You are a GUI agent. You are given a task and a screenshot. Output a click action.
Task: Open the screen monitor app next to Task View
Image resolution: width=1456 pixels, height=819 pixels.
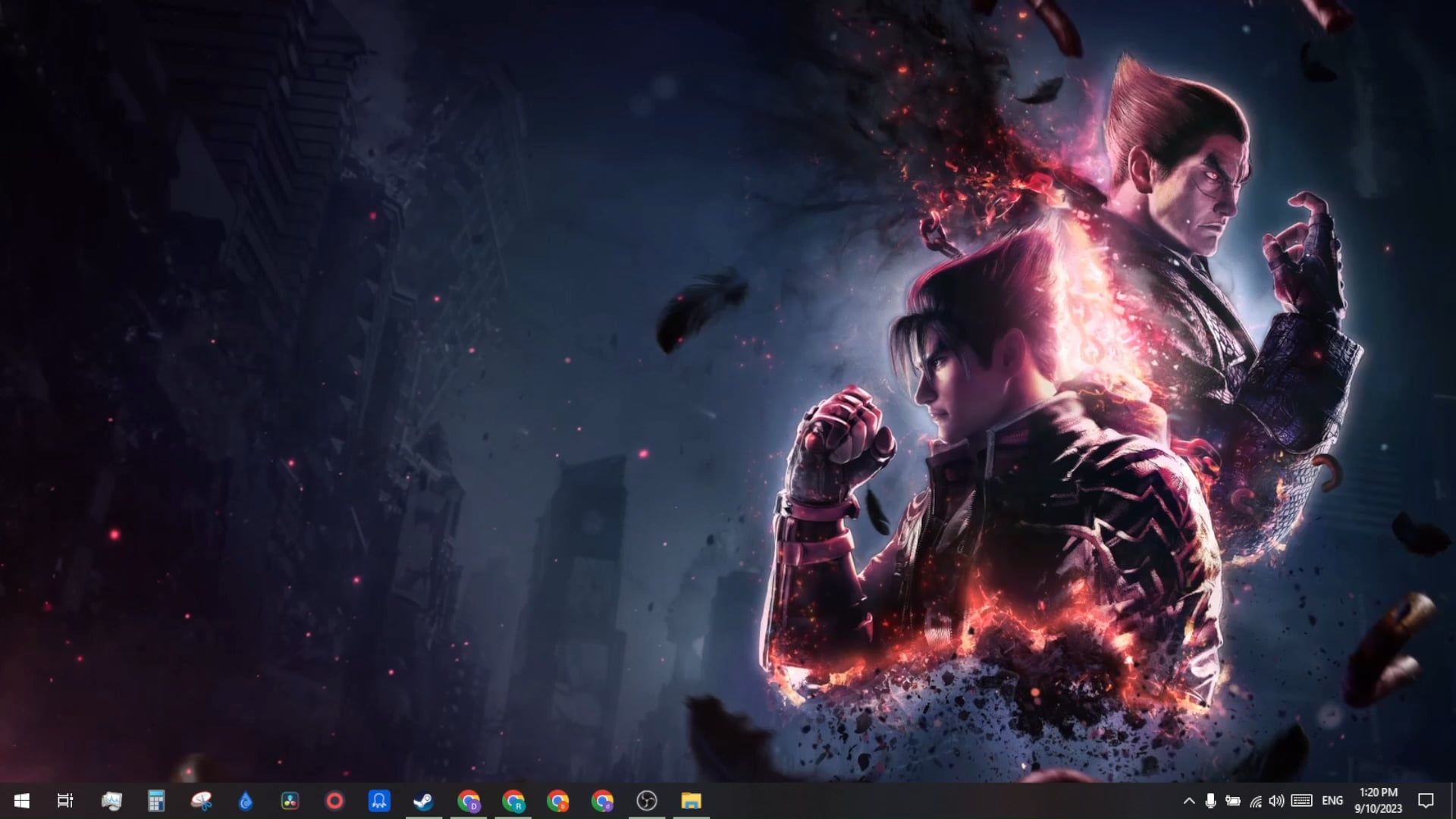click(x=112, y=800)
